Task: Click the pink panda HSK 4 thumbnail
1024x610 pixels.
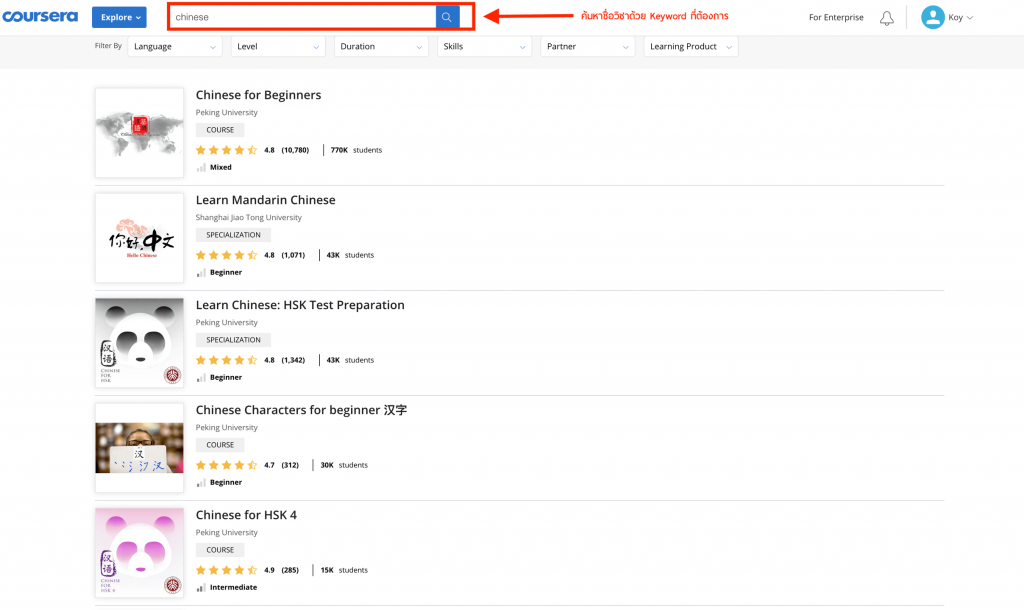Action: pyautogui.click(x=139, y=553)
